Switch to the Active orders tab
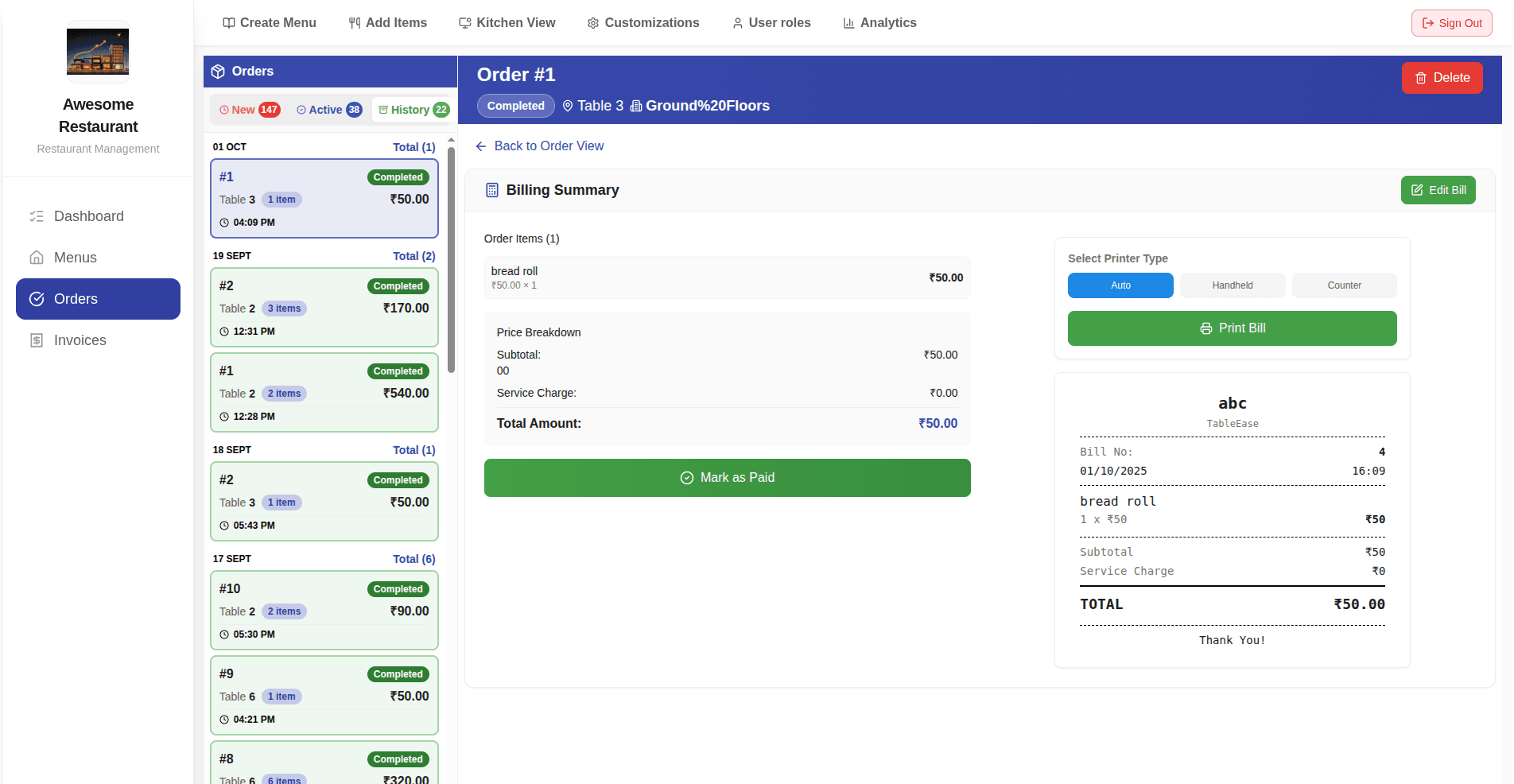This screenshot has height=784, width=1514. (328, 110)
